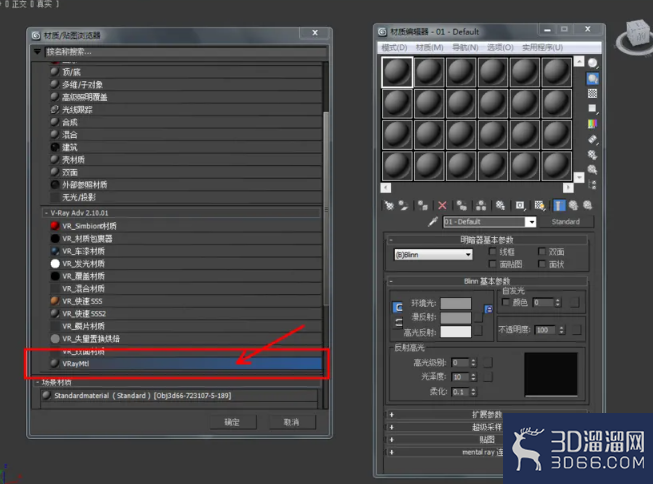This screenshot has height=484, width=653.
Task: Click the 漫反射 color swatch
Action: 456,318
